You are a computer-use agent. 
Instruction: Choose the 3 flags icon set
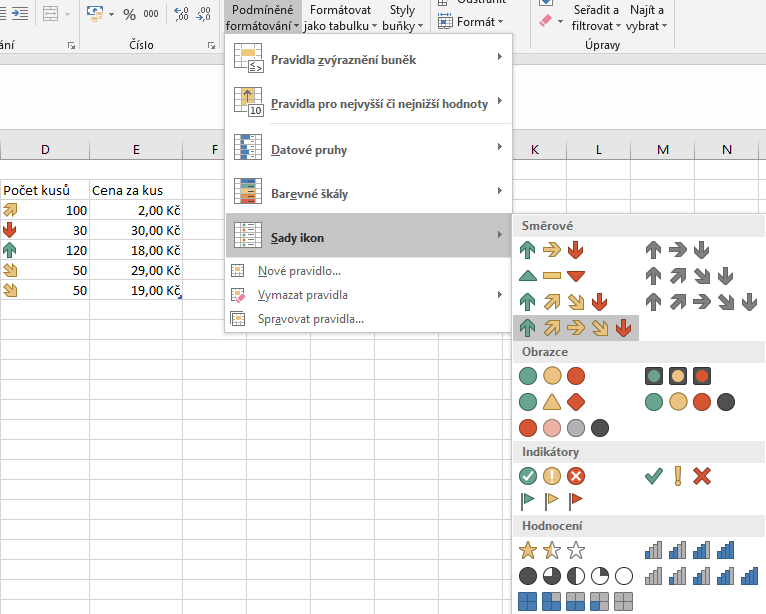552,500
